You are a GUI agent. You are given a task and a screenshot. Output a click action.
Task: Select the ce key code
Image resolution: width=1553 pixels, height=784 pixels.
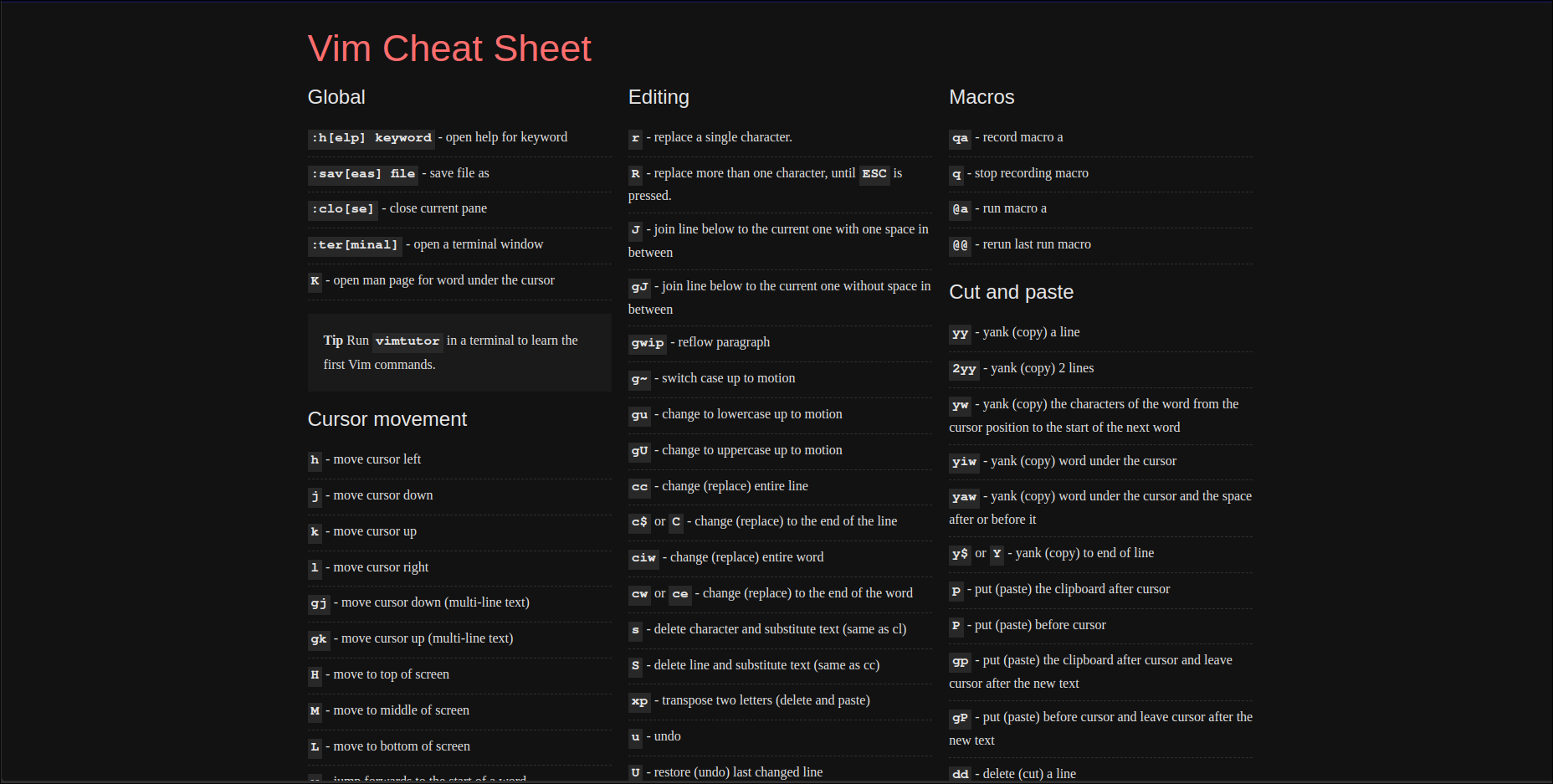(680, 594)
